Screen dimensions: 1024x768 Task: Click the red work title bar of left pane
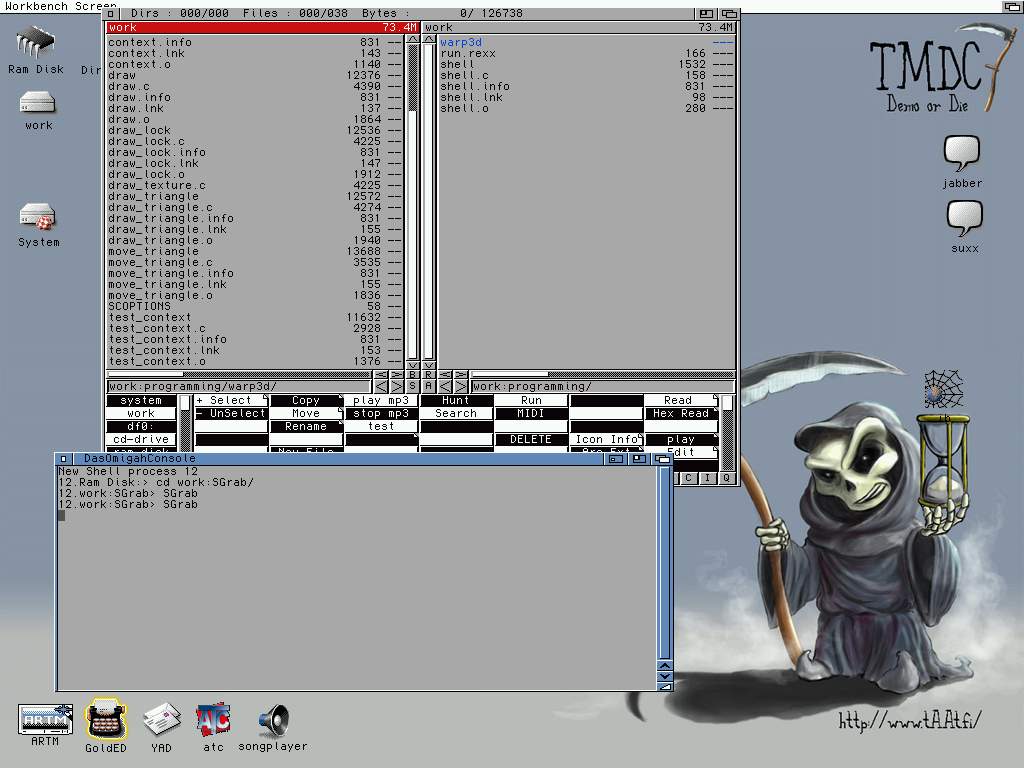263,27
